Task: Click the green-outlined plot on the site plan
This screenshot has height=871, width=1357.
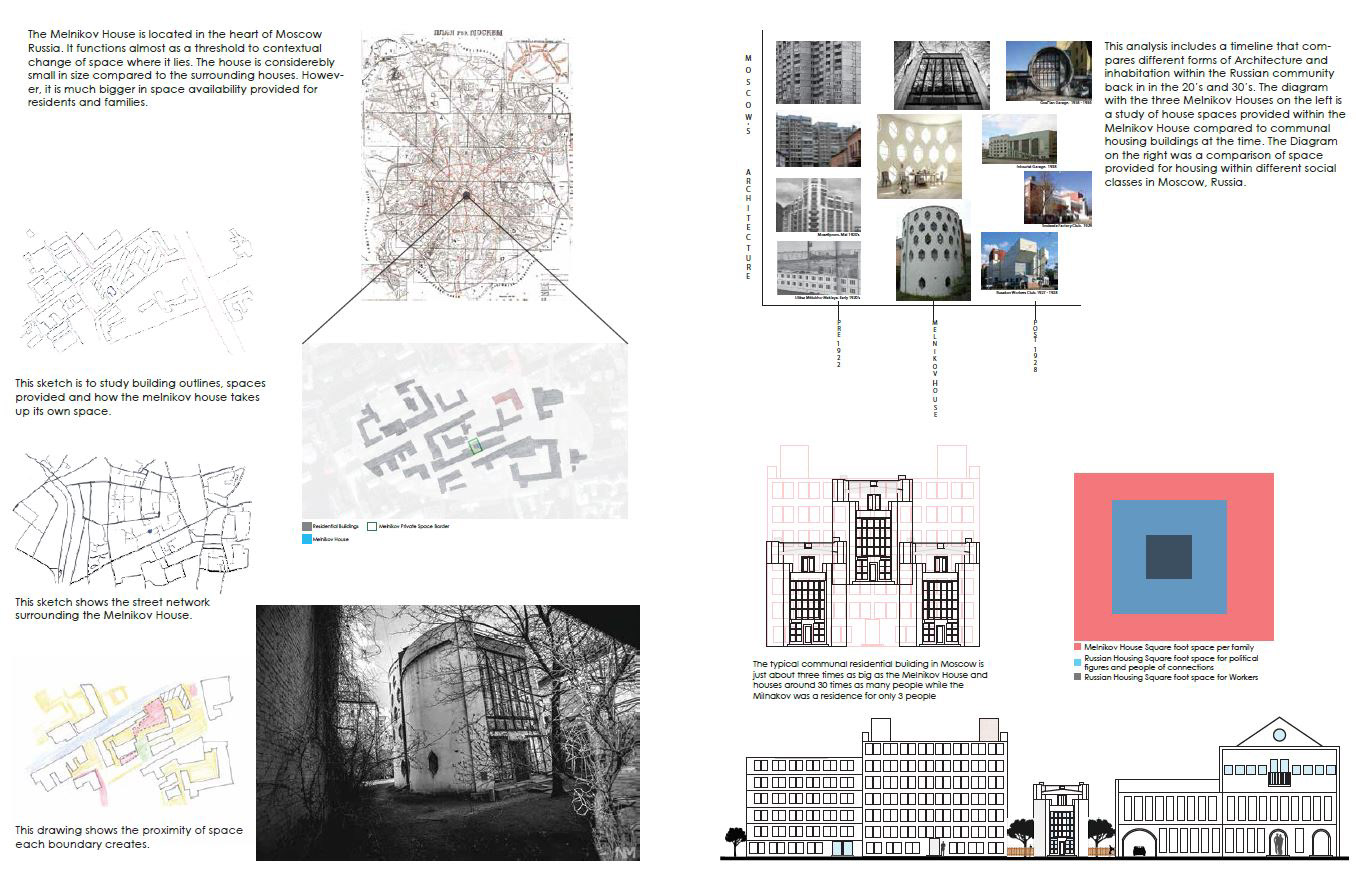Action: point(476,446)
